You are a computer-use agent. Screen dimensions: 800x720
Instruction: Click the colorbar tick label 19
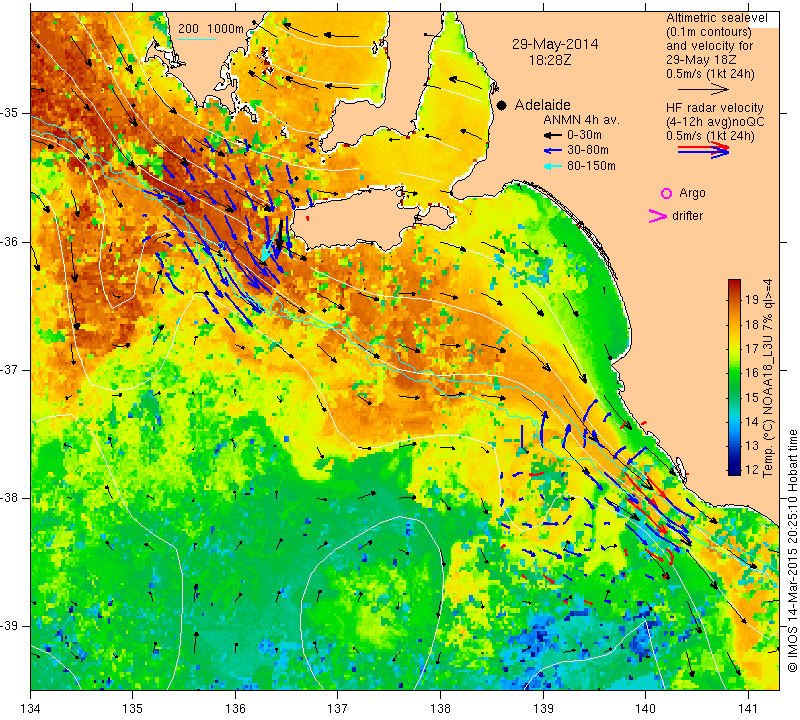(752, 300)
